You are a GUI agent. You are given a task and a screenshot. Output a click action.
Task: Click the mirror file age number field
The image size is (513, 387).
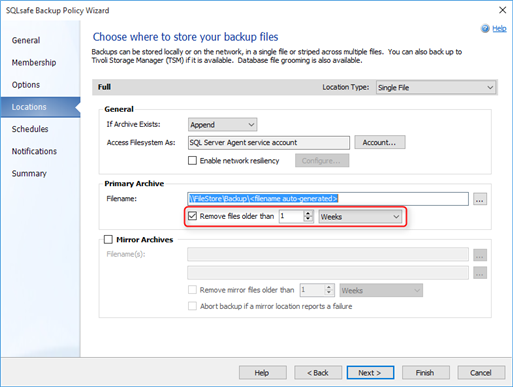tap(312, 290)
